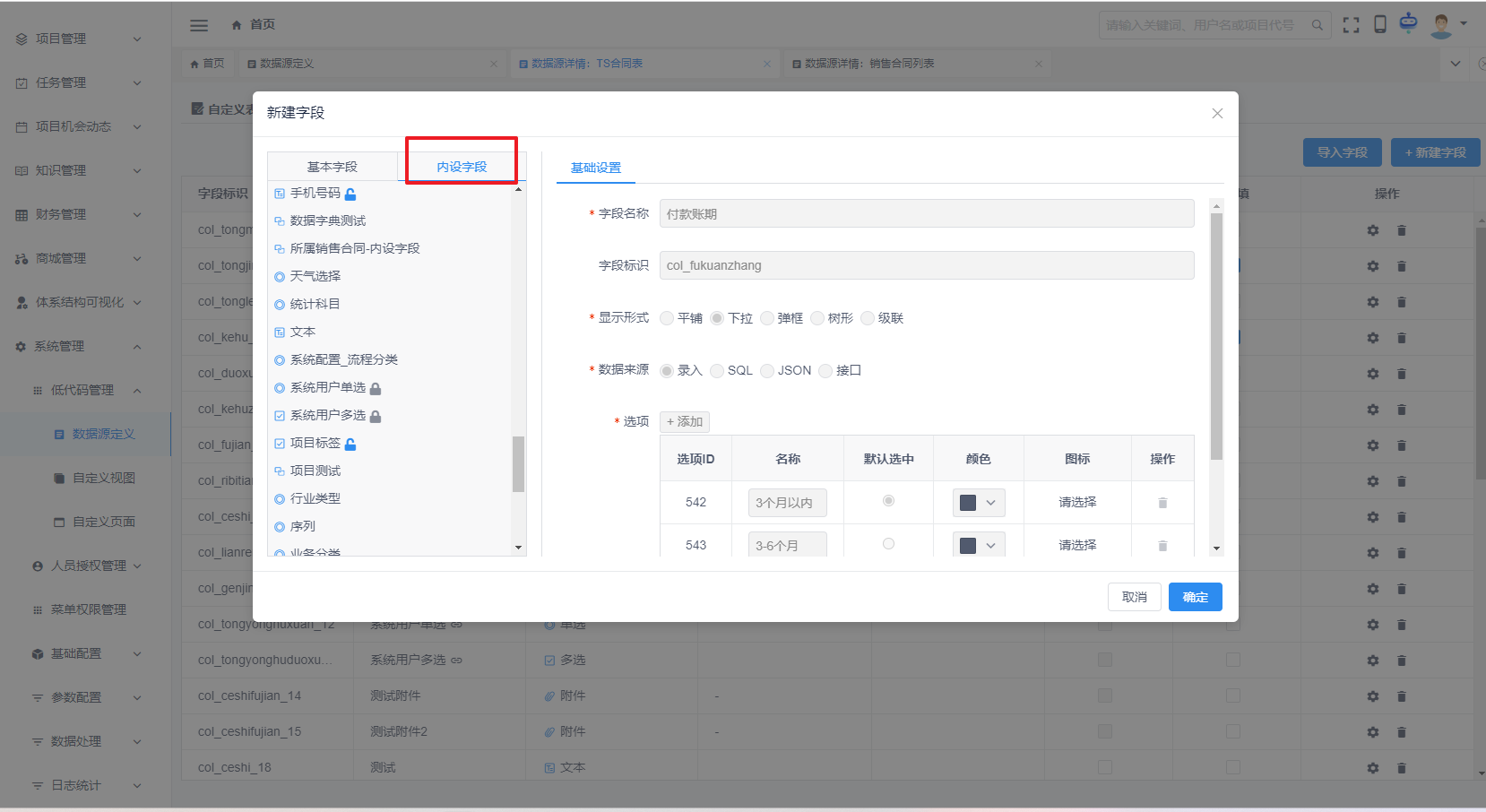Click the lock icon beside 系统用户单选
This screenshot has width=1486, height=812.
pos(376,388)
